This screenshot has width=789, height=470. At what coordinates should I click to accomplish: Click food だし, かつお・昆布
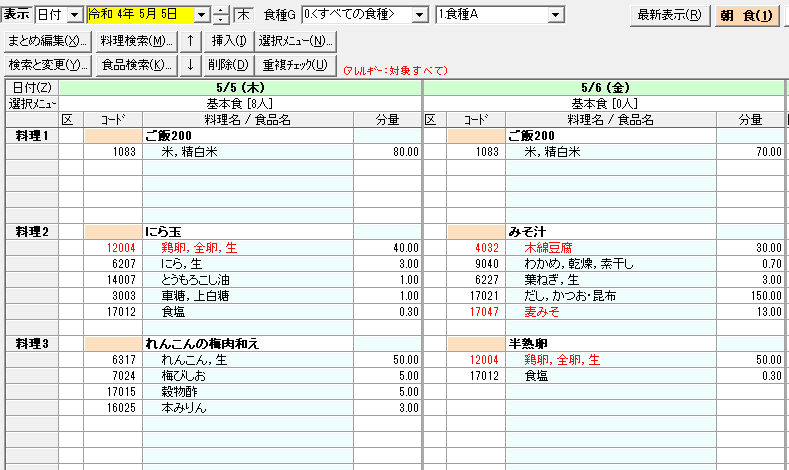coord(570,296)
